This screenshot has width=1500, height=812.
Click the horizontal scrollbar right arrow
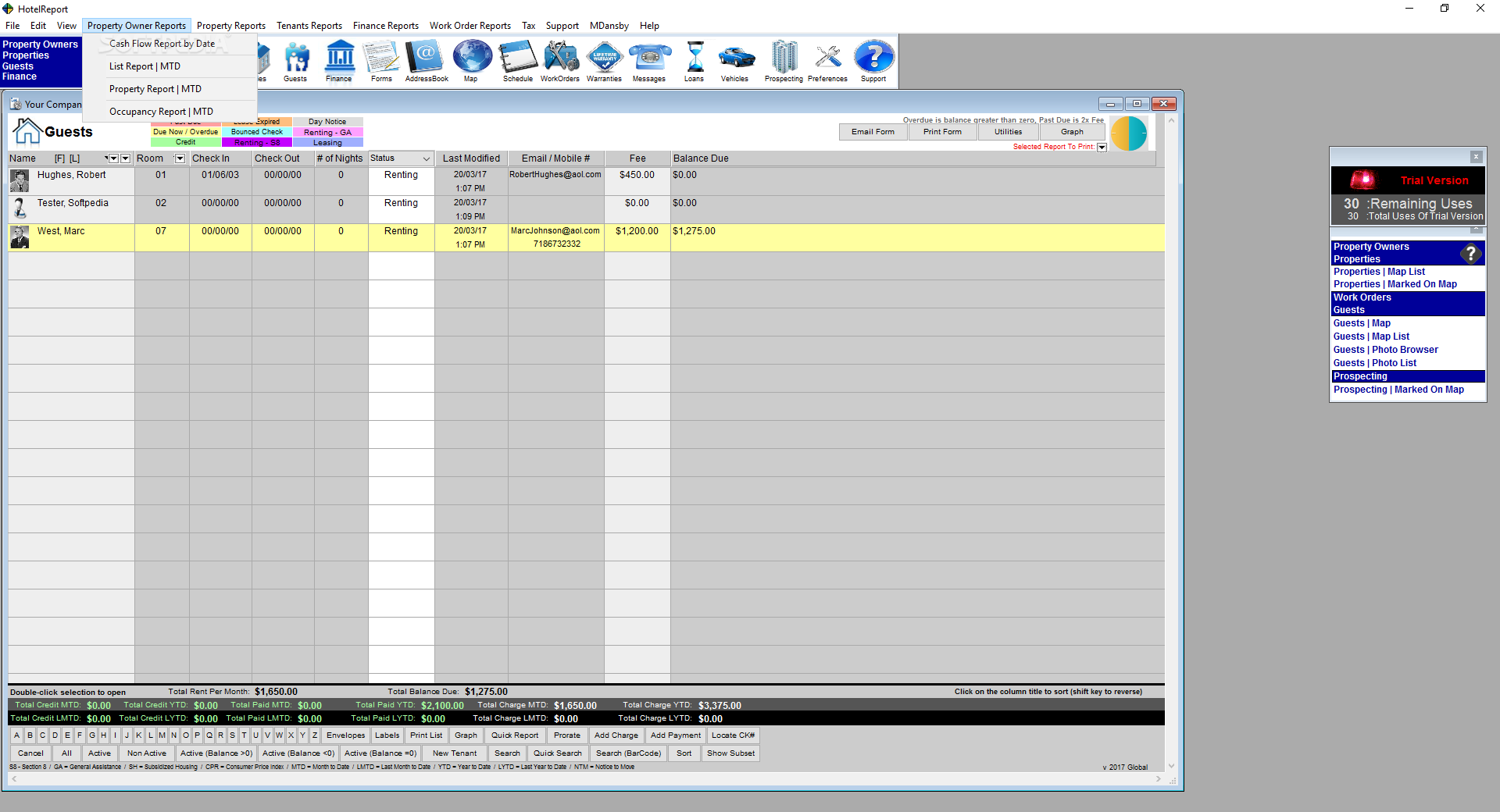pos(1159,778)
